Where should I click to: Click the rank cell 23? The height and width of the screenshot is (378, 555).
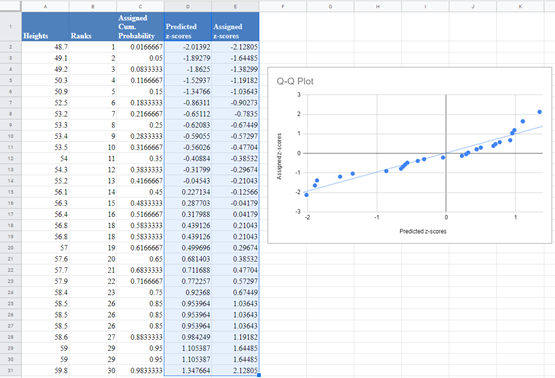[x=93, y=292]
